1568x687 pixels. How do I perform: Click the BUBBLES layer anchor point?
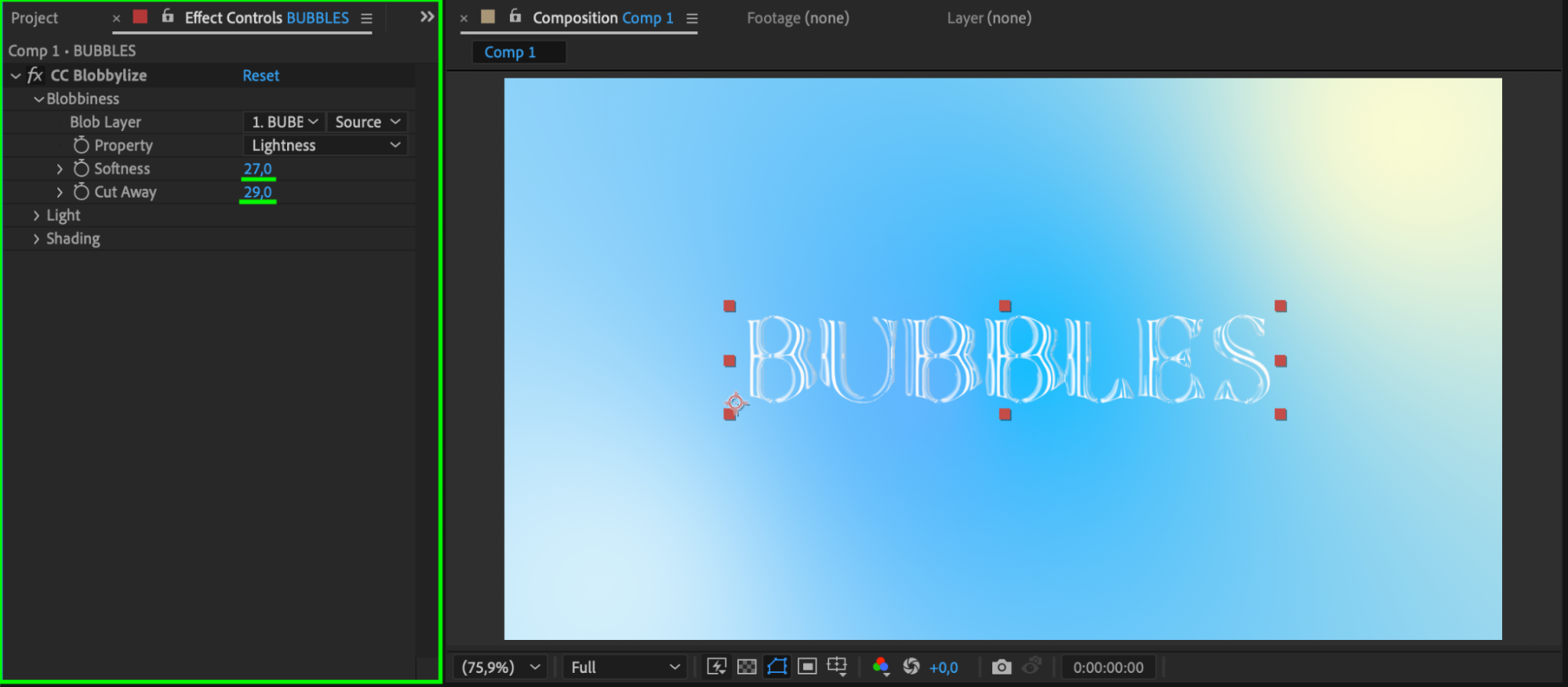pyautogui.click(x=736, y=403)
